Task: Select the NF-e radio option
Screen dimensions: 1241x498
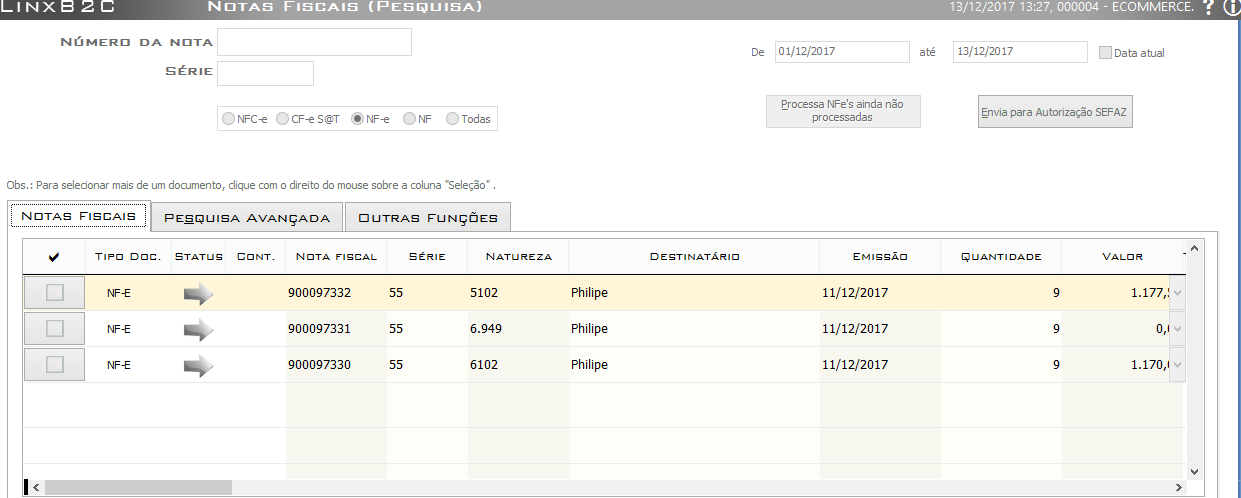Action: point(357,119)
